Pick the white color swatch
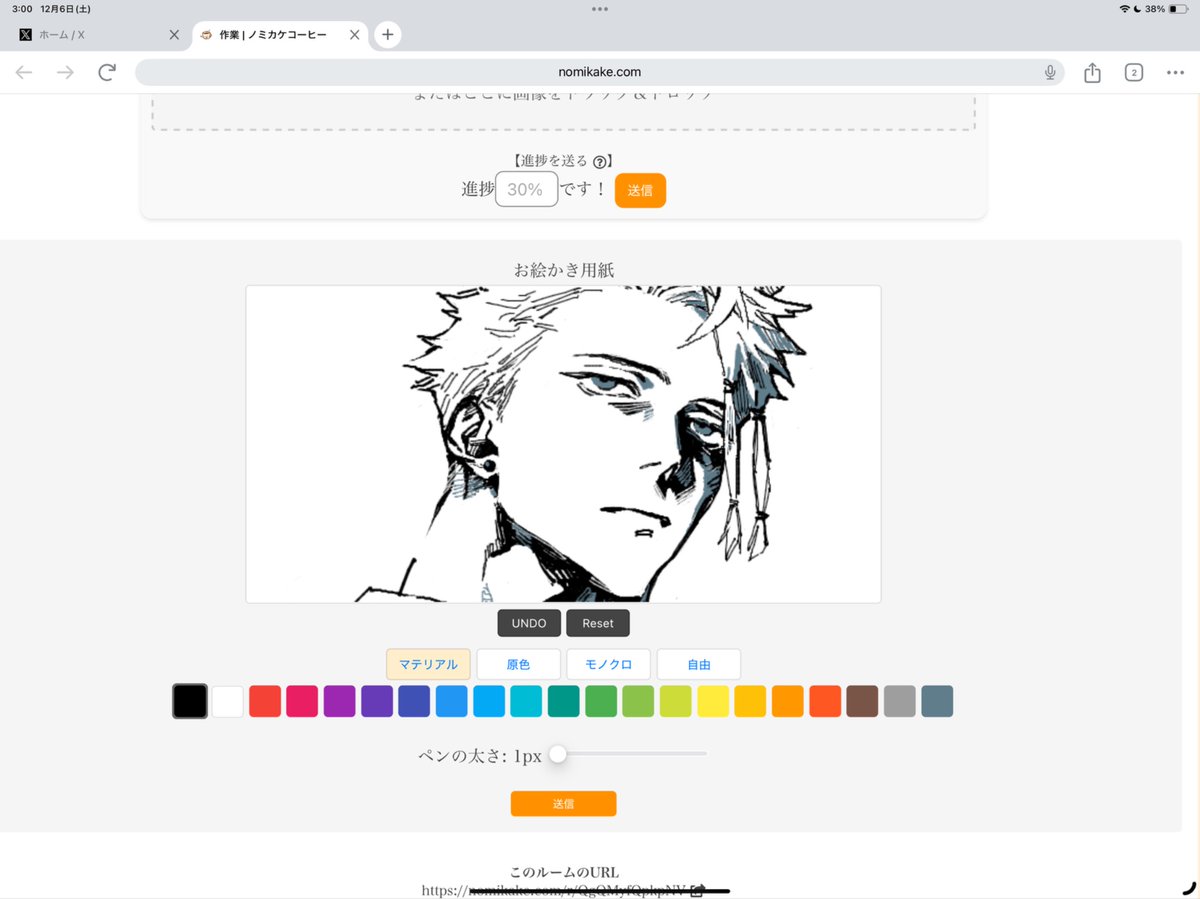The image size is (1200, 899). pyautogui.click(x=228, y=701)
